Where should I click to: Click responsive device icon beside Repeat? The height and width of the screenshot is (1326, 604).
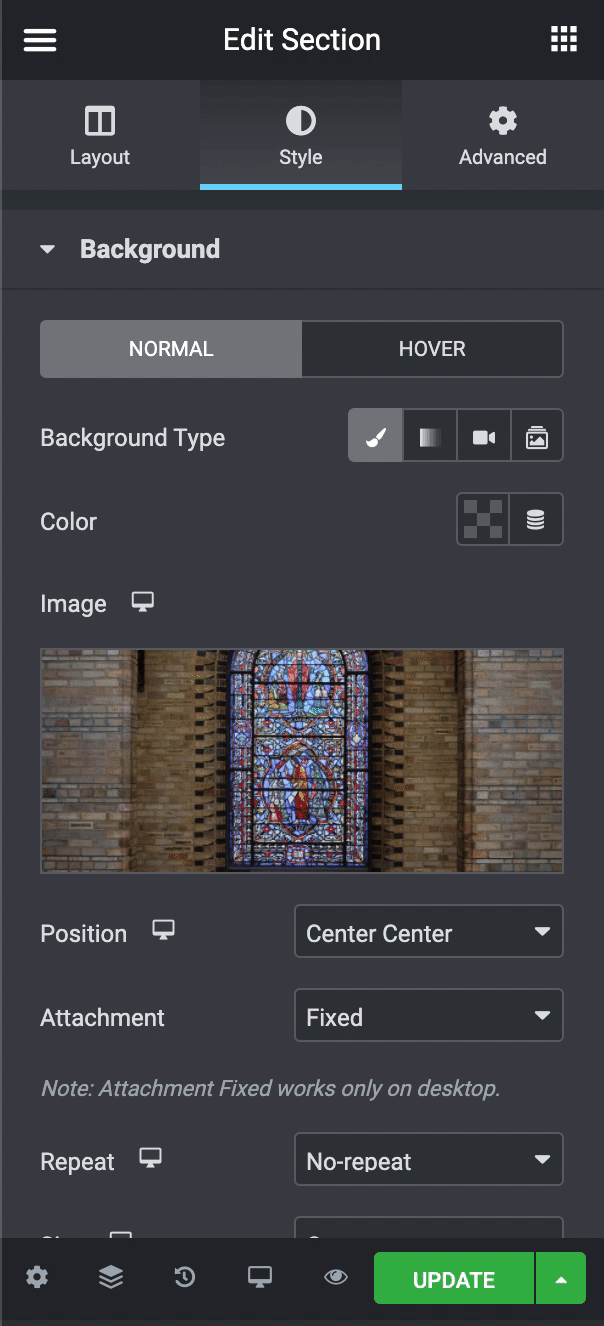coord(150,1159)
